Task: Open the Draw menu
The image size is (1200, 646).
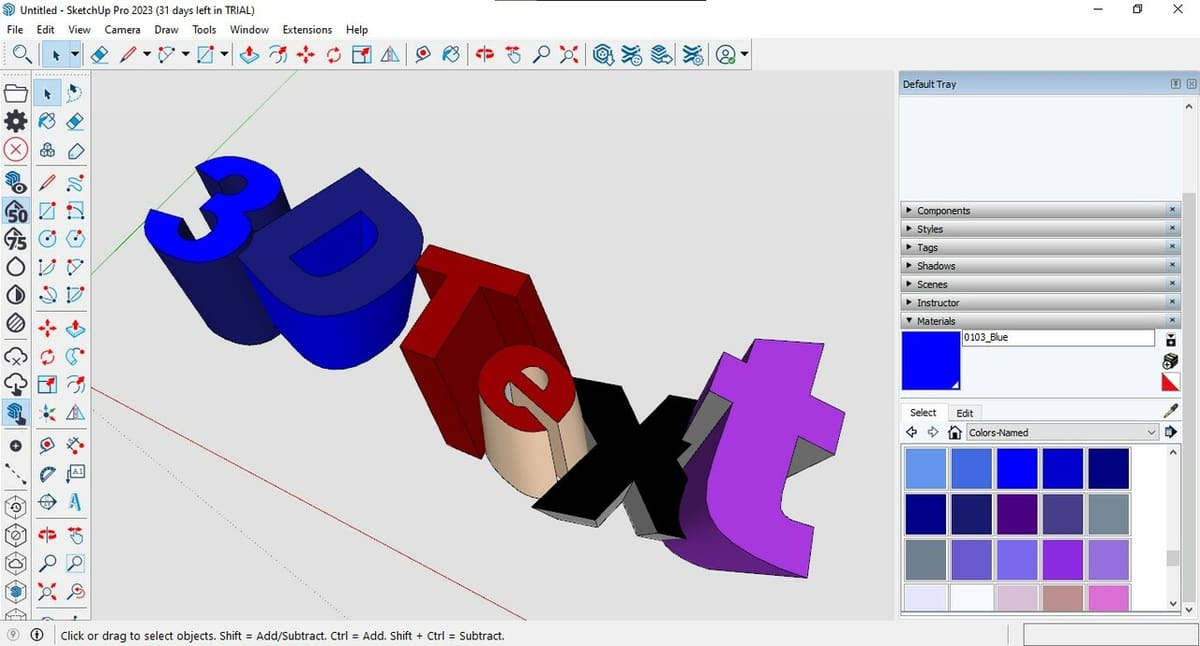Action: pos(166,30)
